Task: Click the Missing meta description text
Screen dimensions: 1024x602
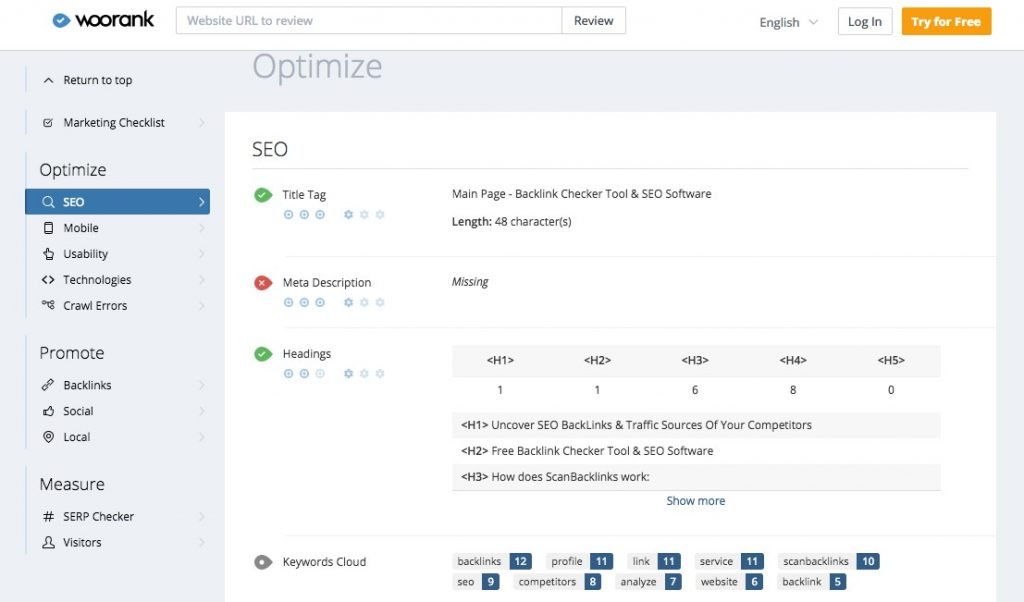Action: tap(470, 282)
